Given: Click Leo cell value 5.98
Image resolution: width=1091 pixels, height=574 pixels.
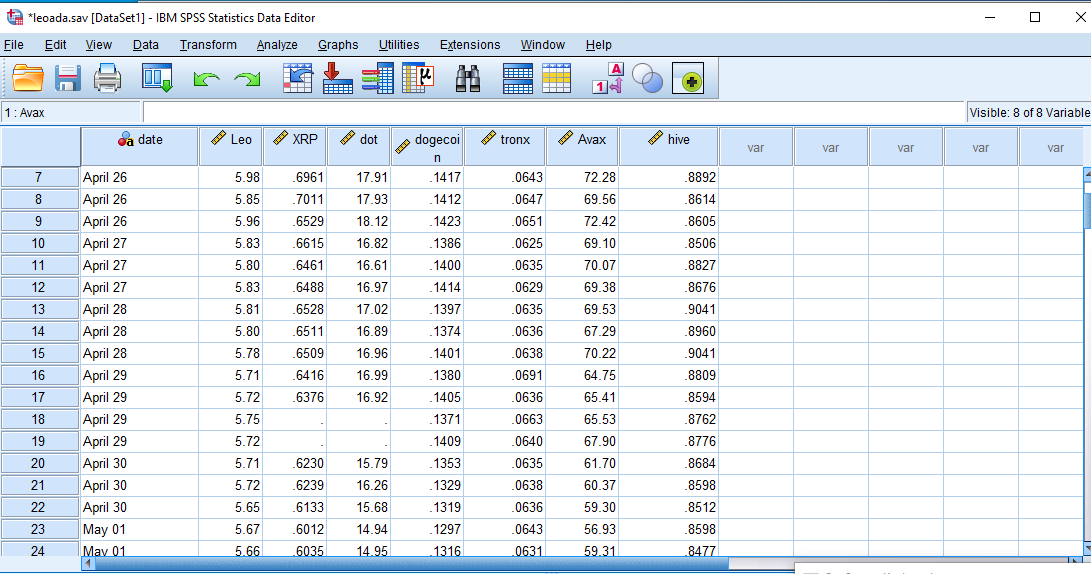Looking at the screenshot, I should [x=231, y=177].
